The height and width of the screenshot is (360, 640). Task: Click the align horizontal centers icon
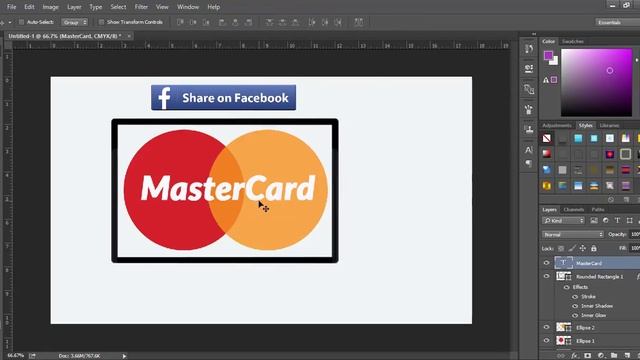(x=236, y=22)
